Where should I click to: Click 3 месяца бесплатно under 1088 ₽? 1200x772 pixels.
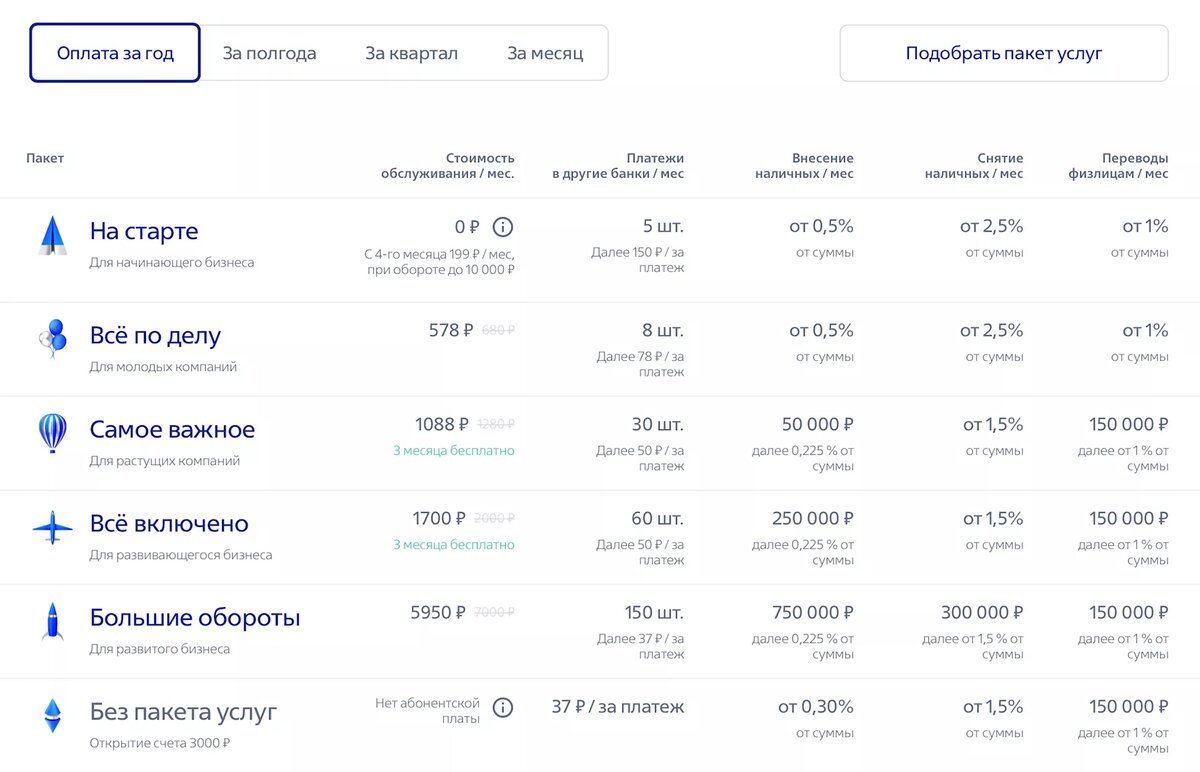coord(453,451)
